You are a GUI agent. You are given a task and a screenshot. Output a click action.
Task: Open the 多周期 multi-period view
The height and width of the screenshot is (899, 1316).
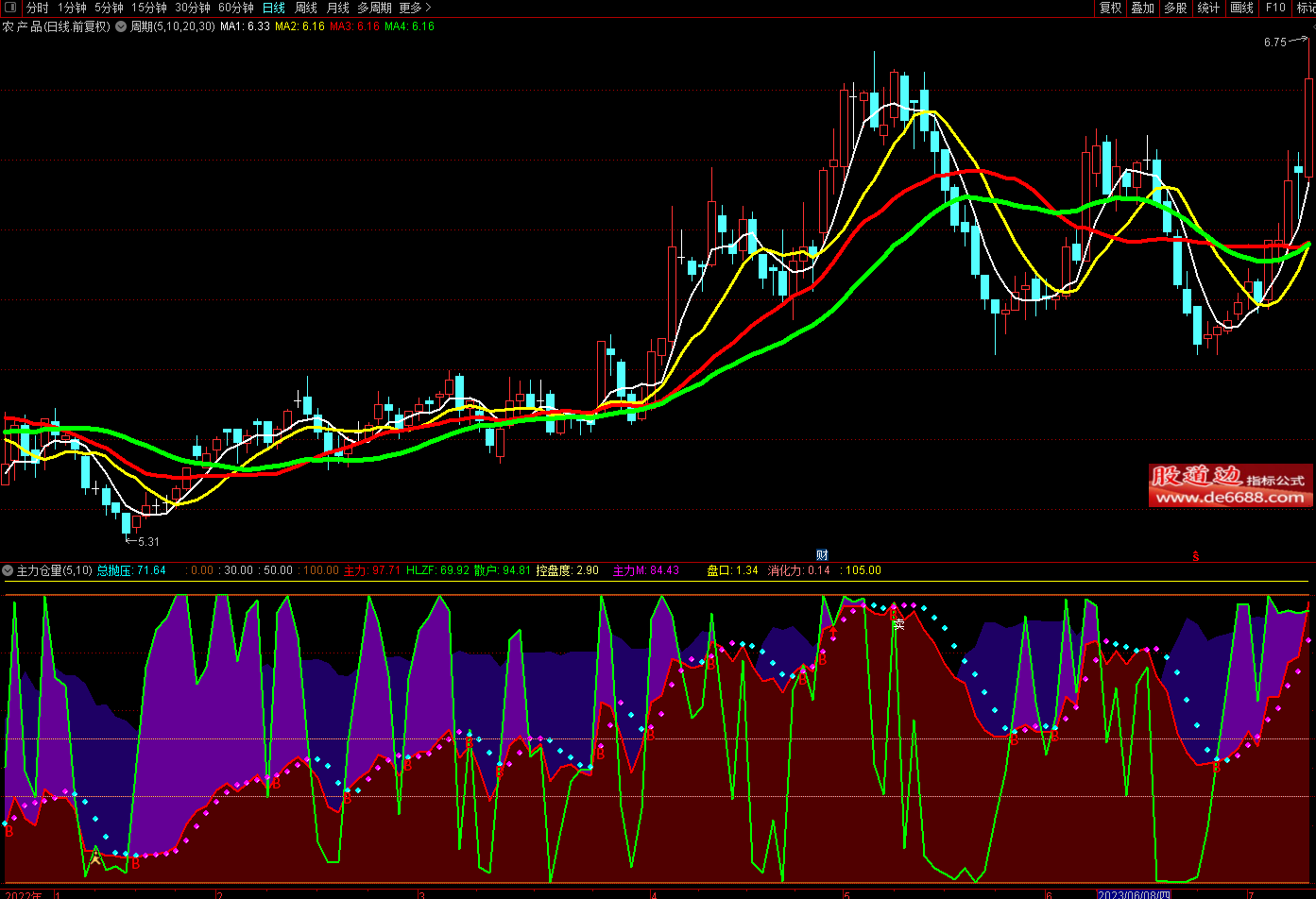[374, 8]
